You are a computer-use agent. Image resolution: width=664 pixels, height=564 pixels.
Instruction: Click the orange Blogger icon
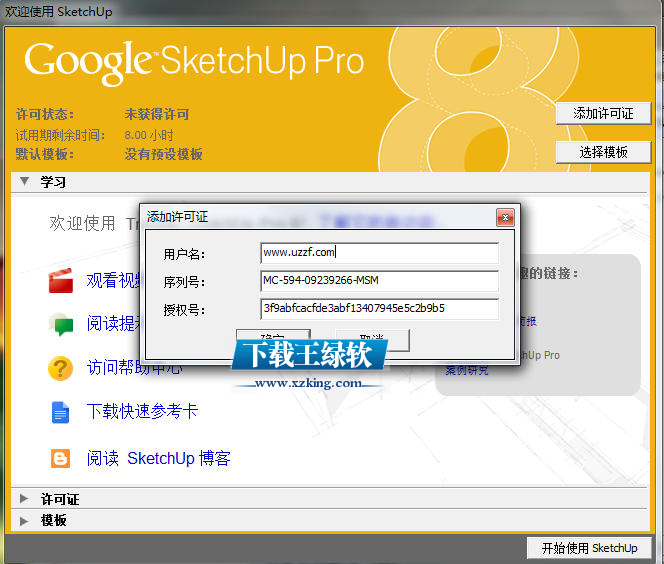[61, 459]
